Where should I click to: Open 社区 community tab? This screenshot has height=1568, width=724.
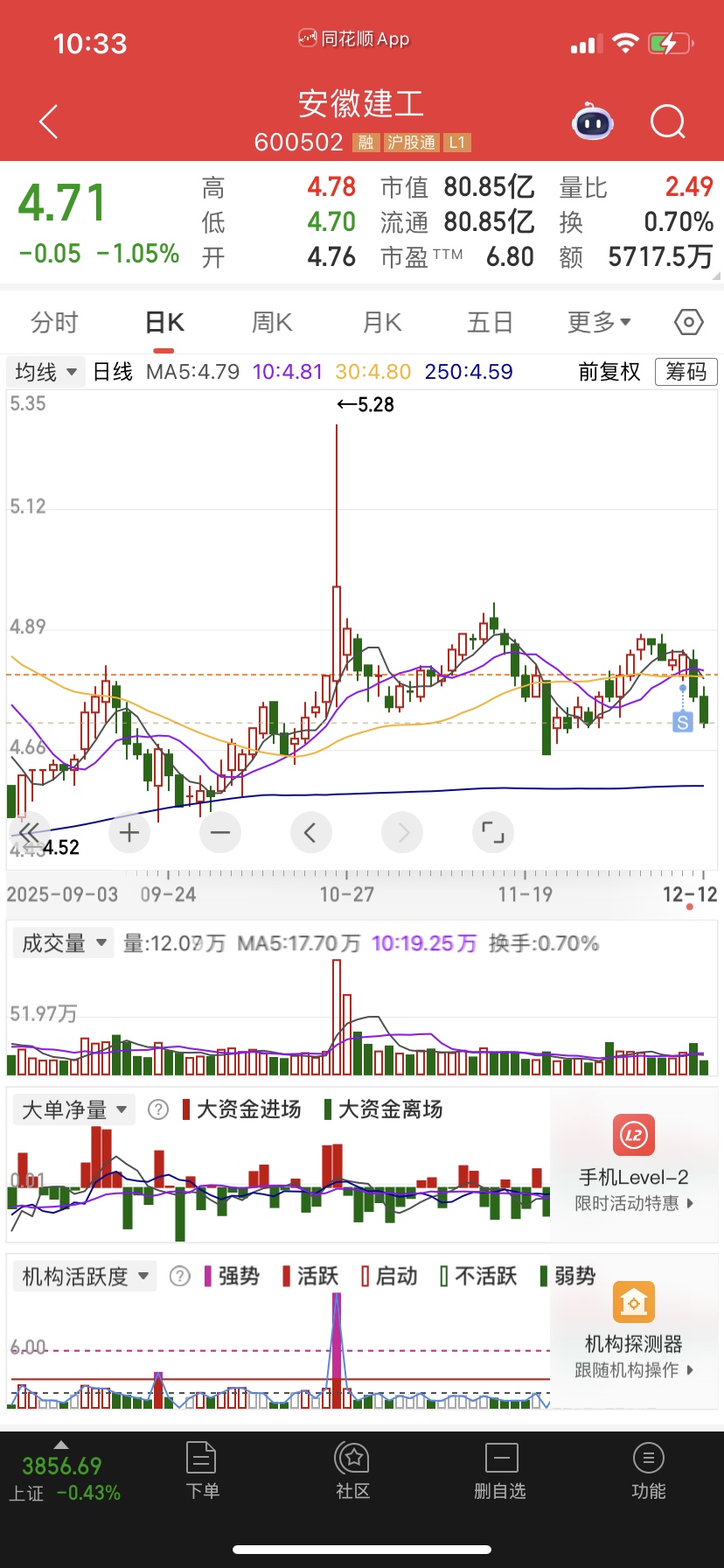353,1472
